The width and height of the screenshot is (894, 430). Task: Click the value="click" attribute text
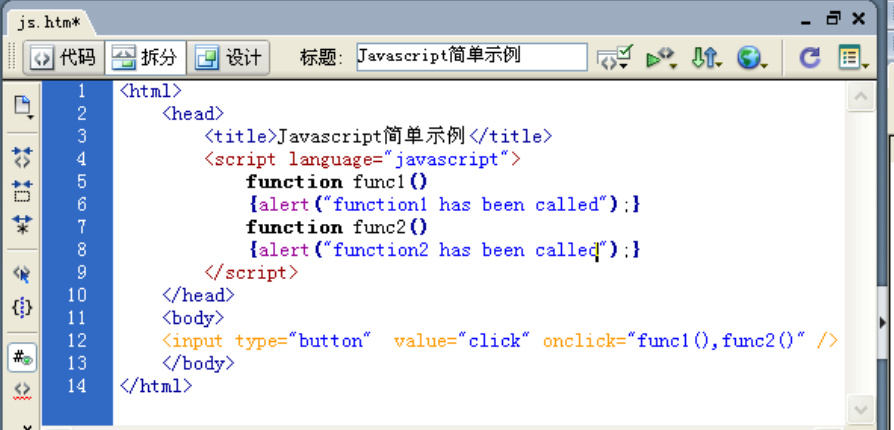point(462,341)
